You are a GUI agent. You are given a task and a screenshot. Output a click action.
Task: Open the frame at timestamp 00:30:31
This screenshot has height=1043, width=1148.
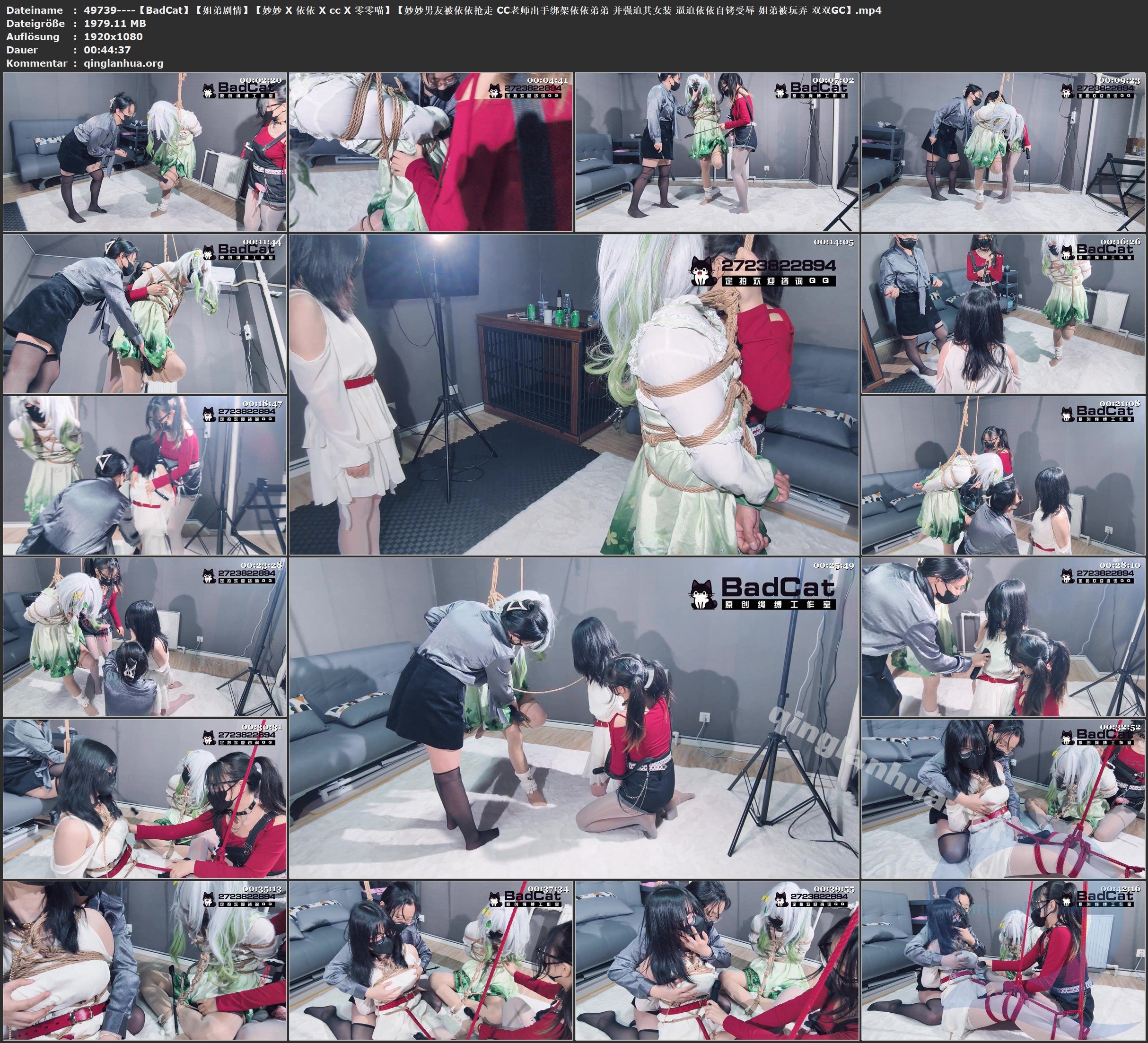point(145,799)
